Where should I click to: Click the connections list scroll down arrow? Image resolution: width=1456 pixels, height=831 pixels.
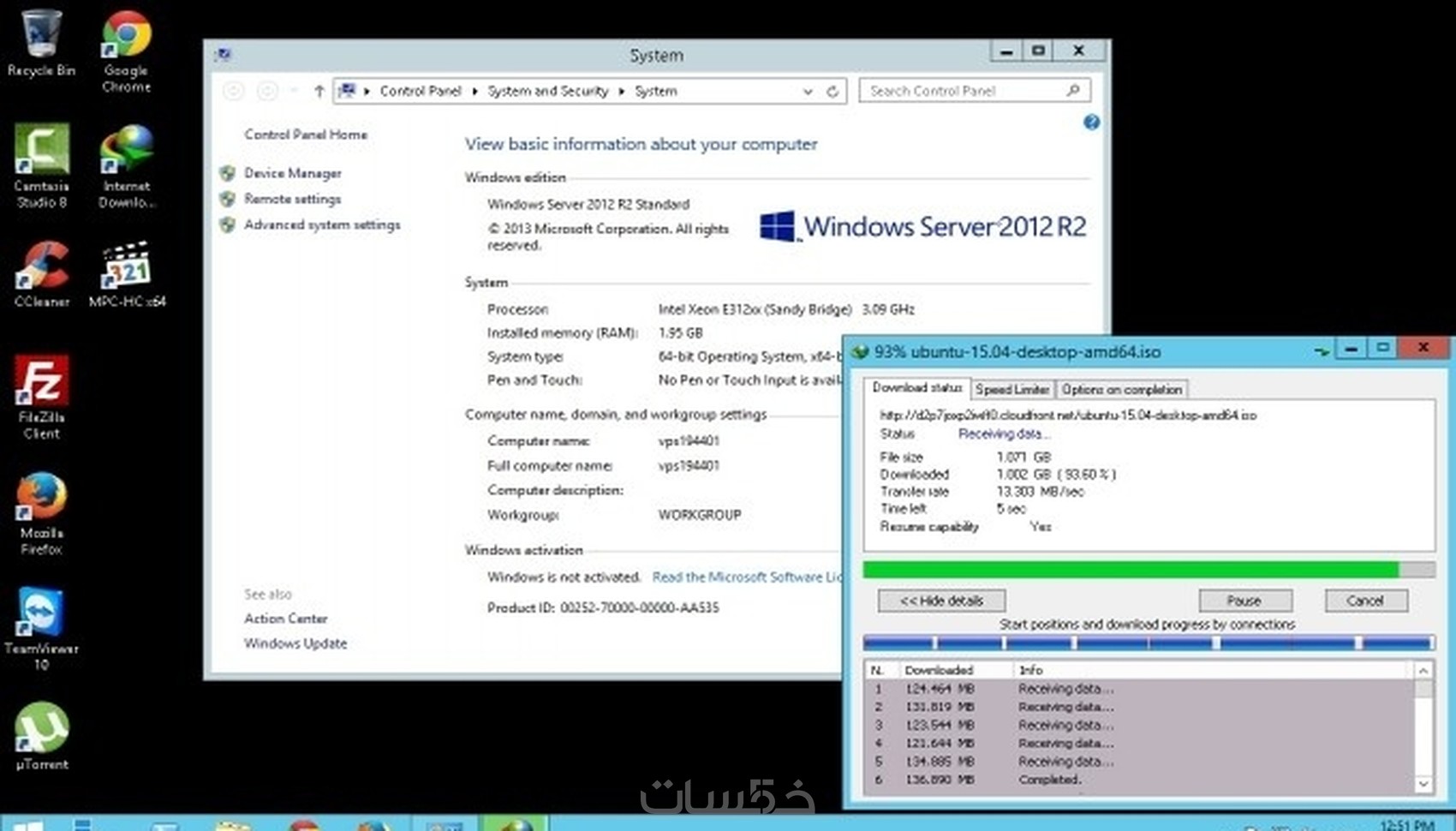point(1423,784)
